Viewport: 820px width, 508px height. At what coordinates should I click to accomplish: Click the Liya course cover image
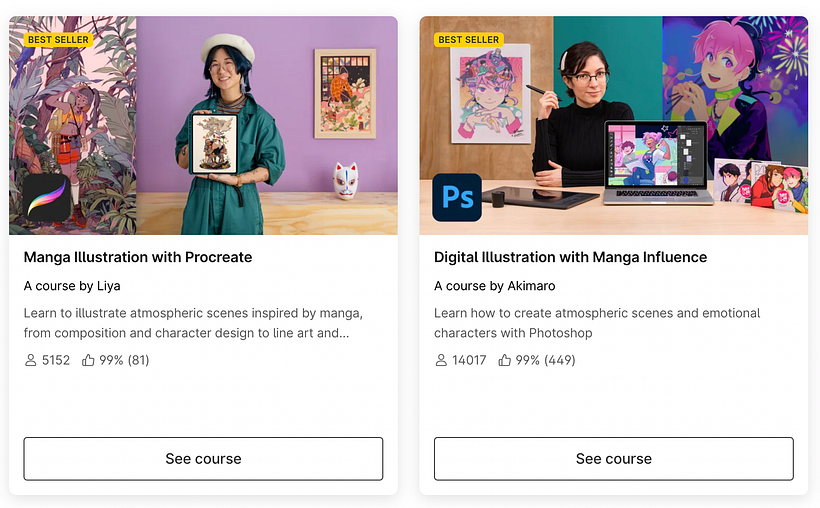click(x=203, y=126)
